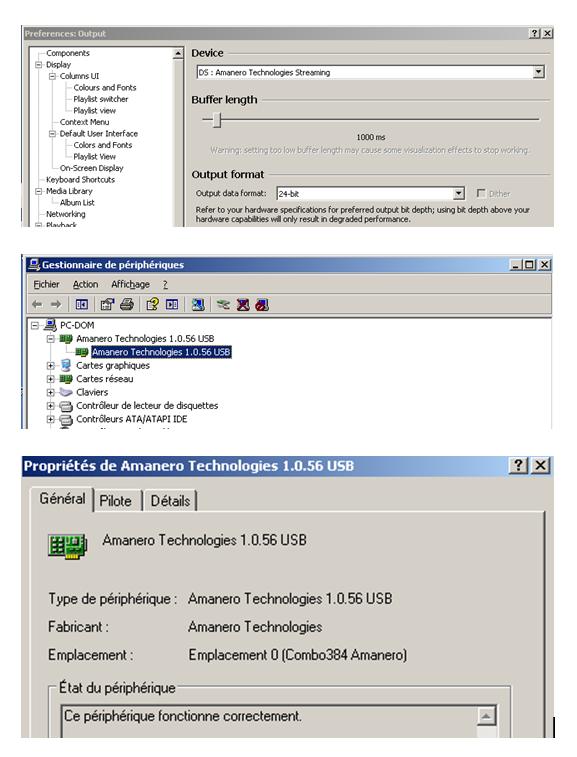Open the Output data format dropdown

pyautogui.click(x=459, y=194)
